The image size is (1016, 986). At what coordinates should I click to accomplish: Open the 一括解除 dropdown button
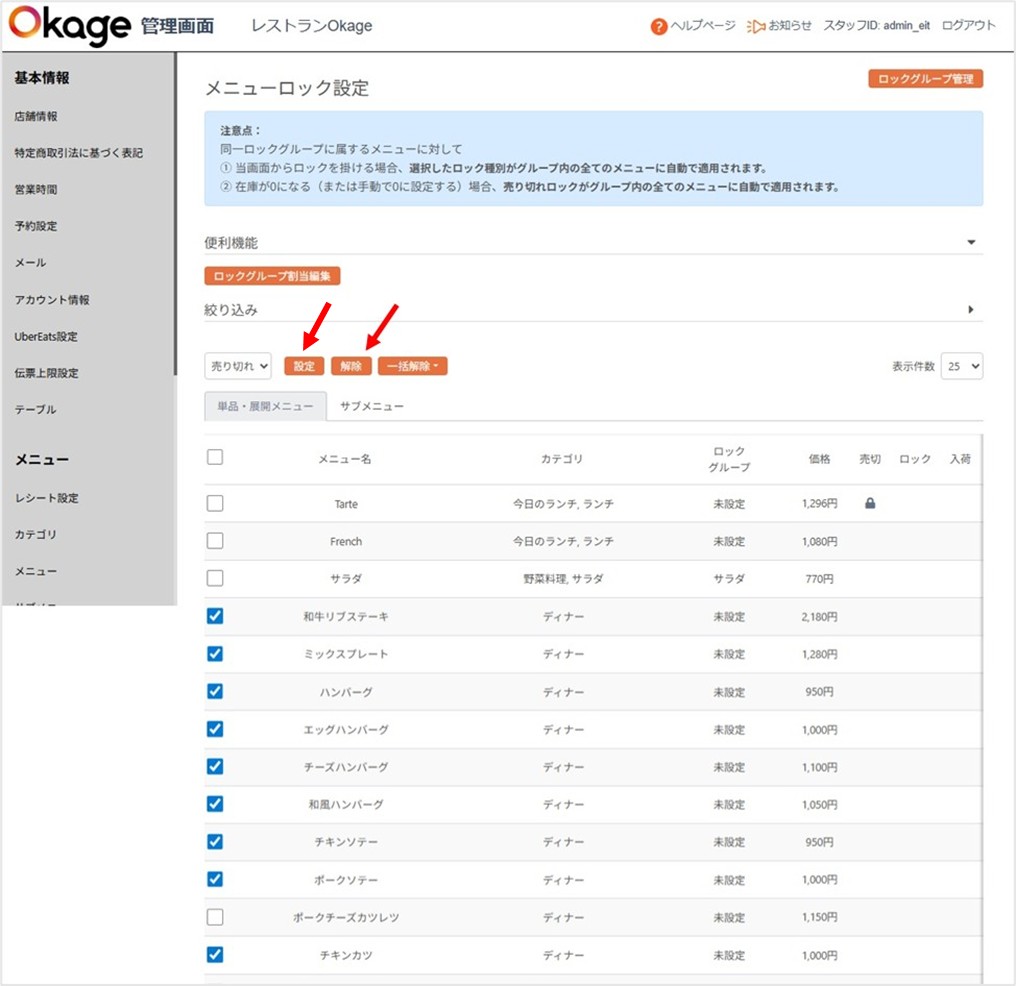point(412,367)
